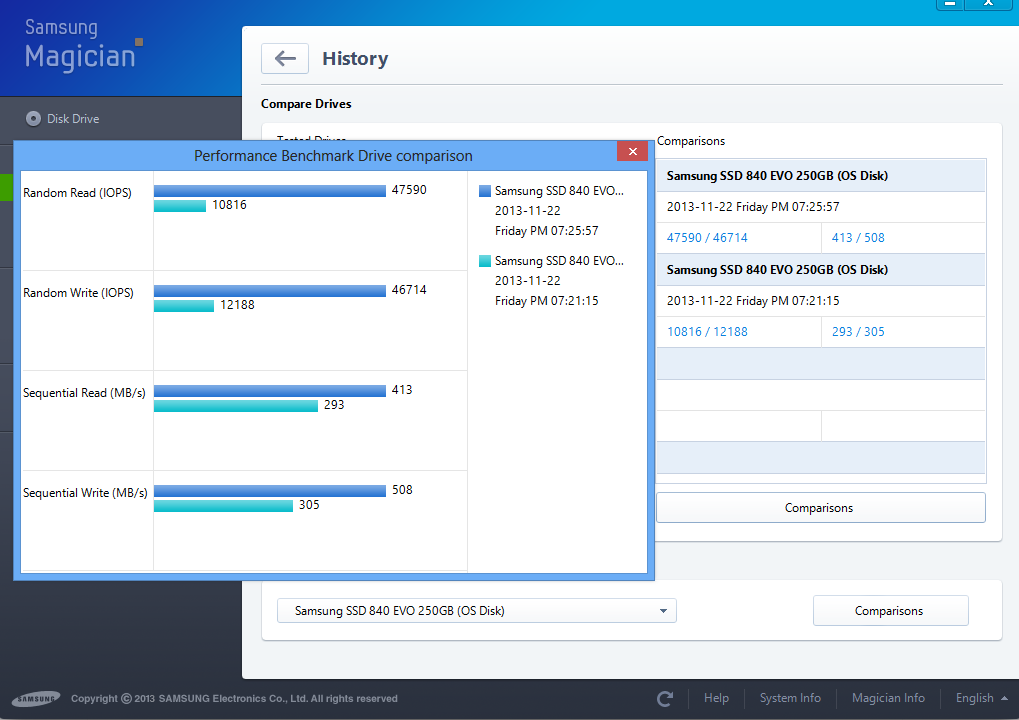Expand the English language selector
1019x720 pixels.
pos(981,698)
